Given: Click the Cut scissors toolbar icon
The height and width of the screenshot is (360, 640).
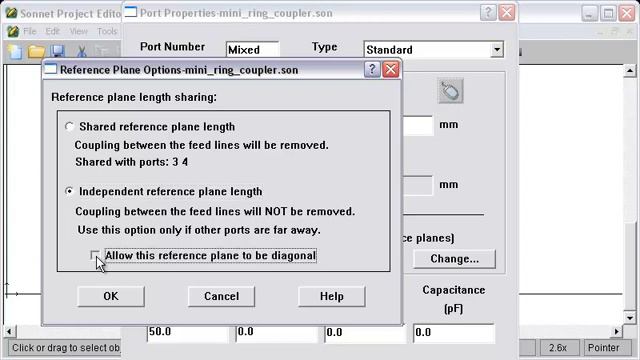Looking at the screenshot, I should pos(81,51).
